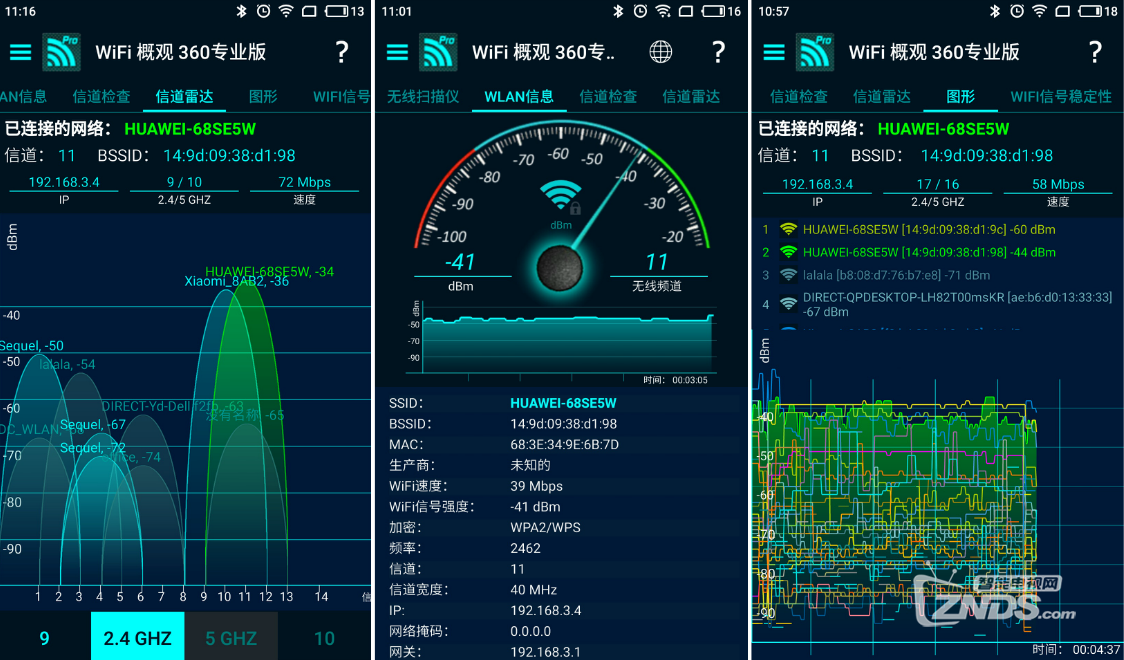
Task: Switch to 5 GHZ band
Action: point(231,637)
